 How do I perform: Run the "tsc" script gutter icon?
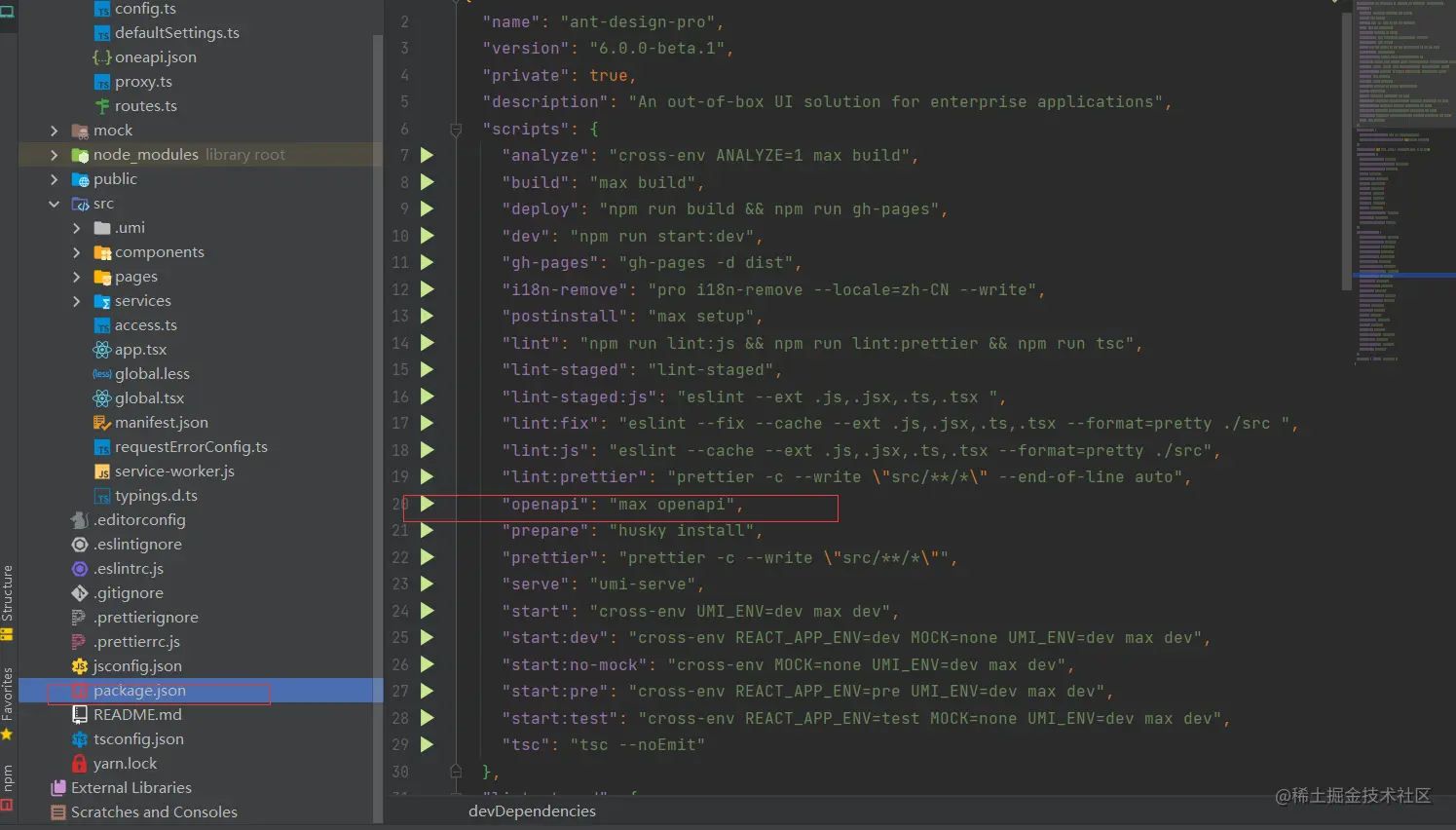[x=427, y=744]
